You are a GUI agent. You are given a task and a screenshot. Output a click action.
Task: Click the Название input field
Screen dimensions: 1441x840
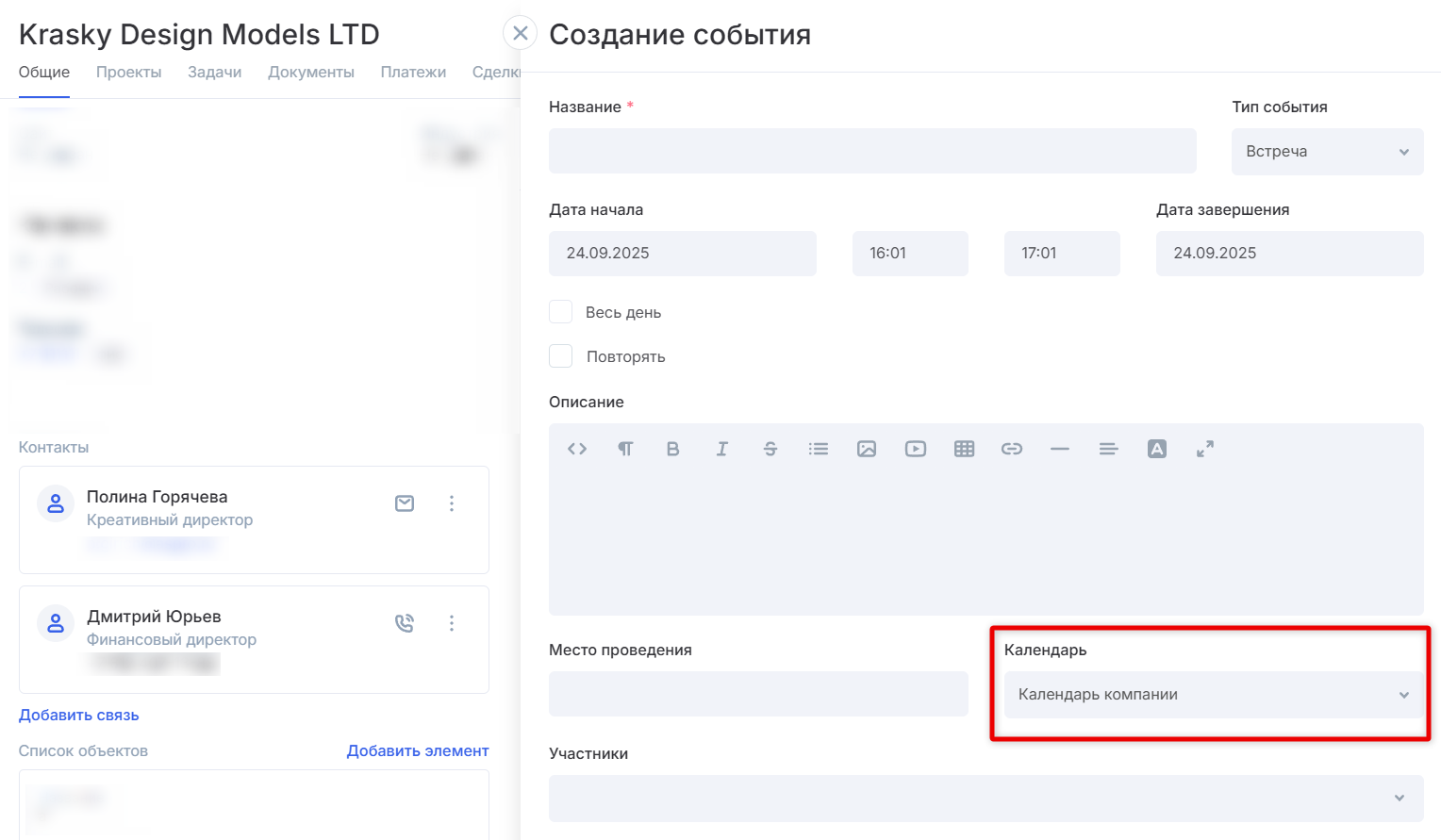pyautogui.click(x=872, y=151)
